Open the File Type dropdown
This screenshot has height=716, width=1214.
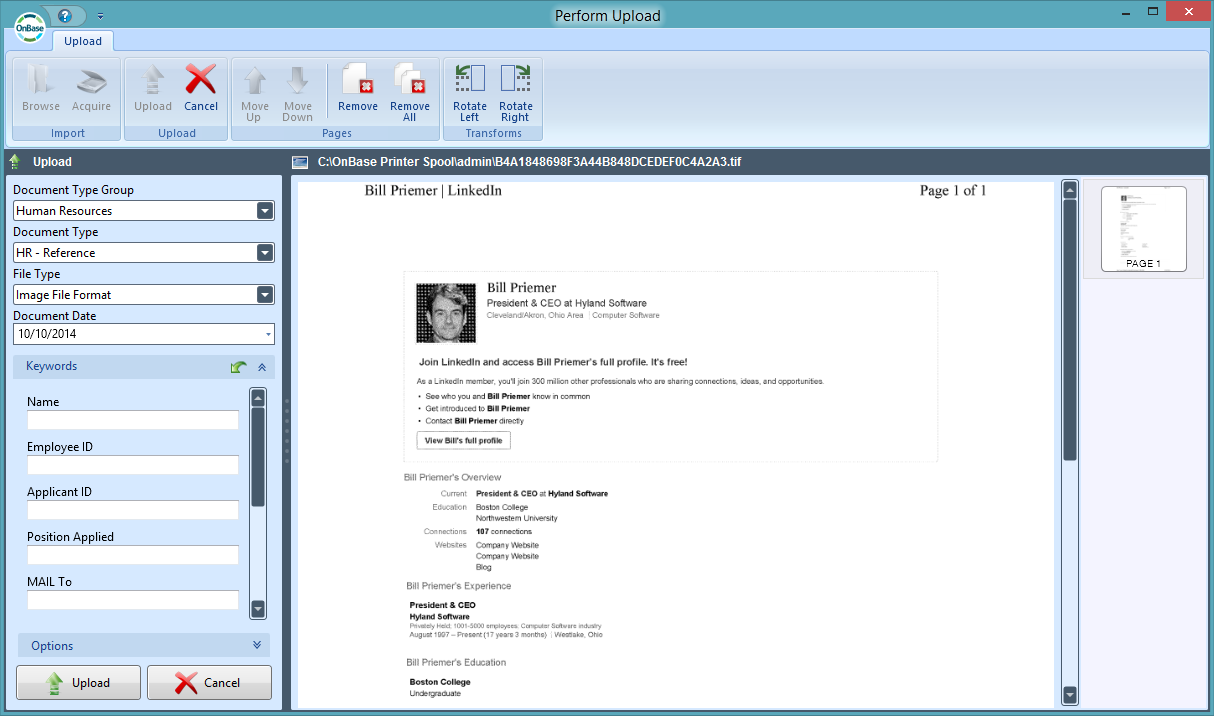[x=265, y=295]
